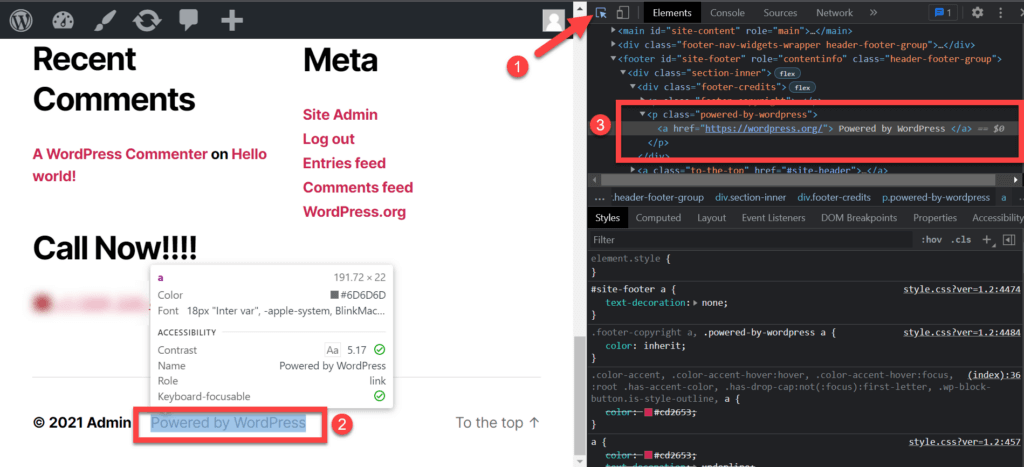The image size is (1024, 467).
Task: Open the comments bubble icon in admin bar
Action: point(189,21)
